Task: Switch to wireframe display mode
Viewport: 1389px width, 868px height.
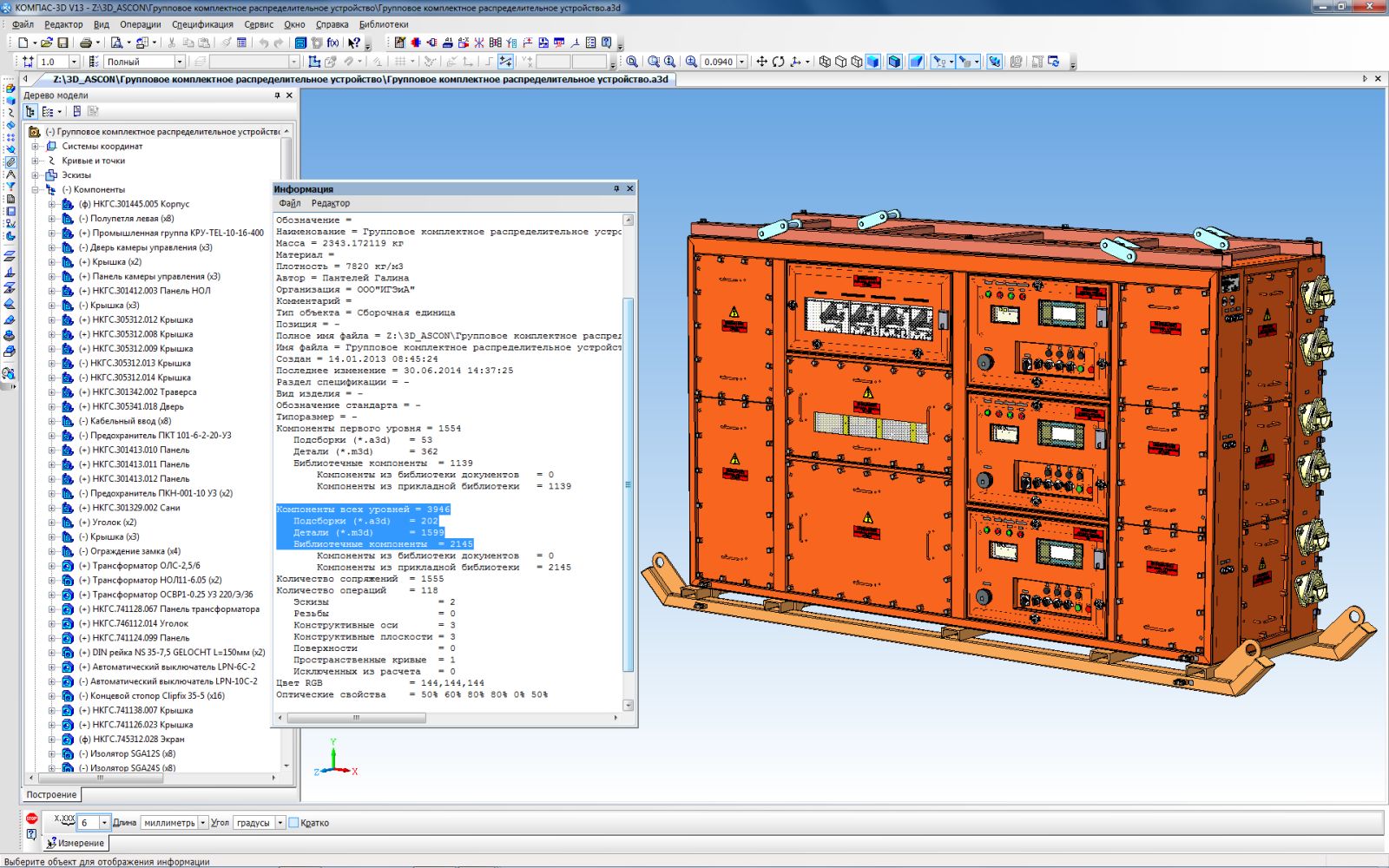Action: (825, 62)
